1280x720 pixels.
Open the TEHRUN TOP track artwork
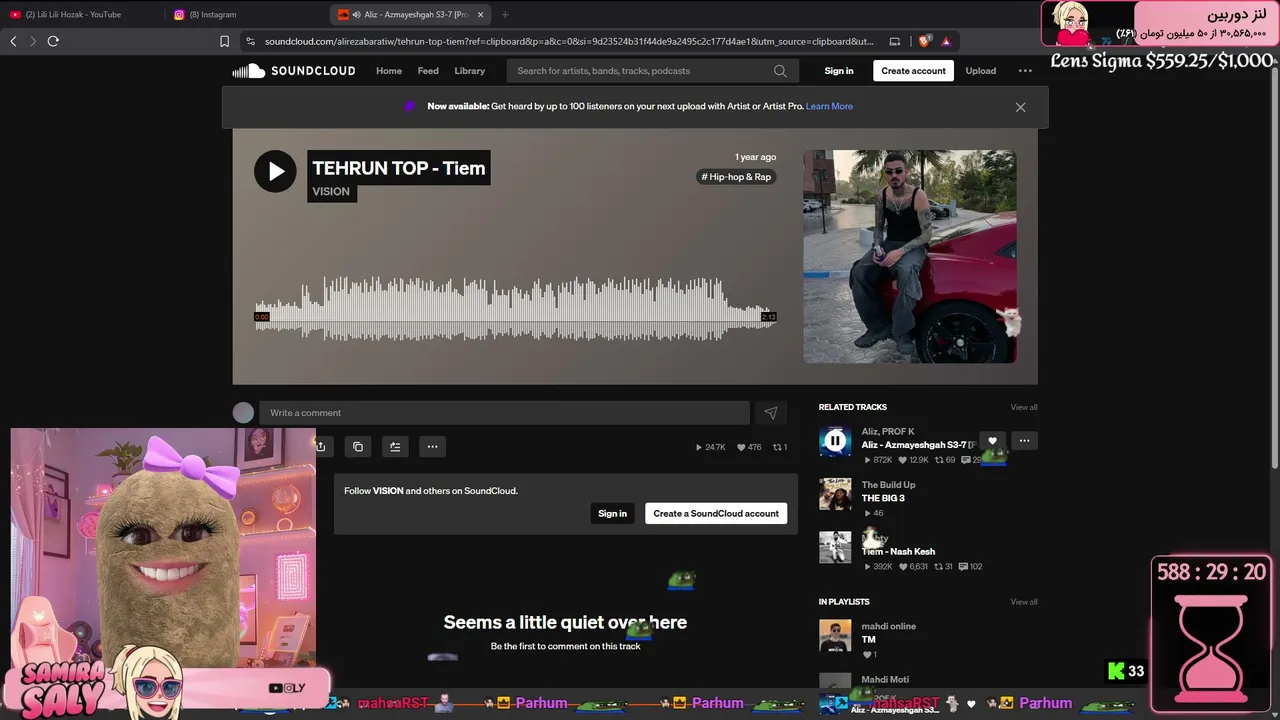coord(910,257)
